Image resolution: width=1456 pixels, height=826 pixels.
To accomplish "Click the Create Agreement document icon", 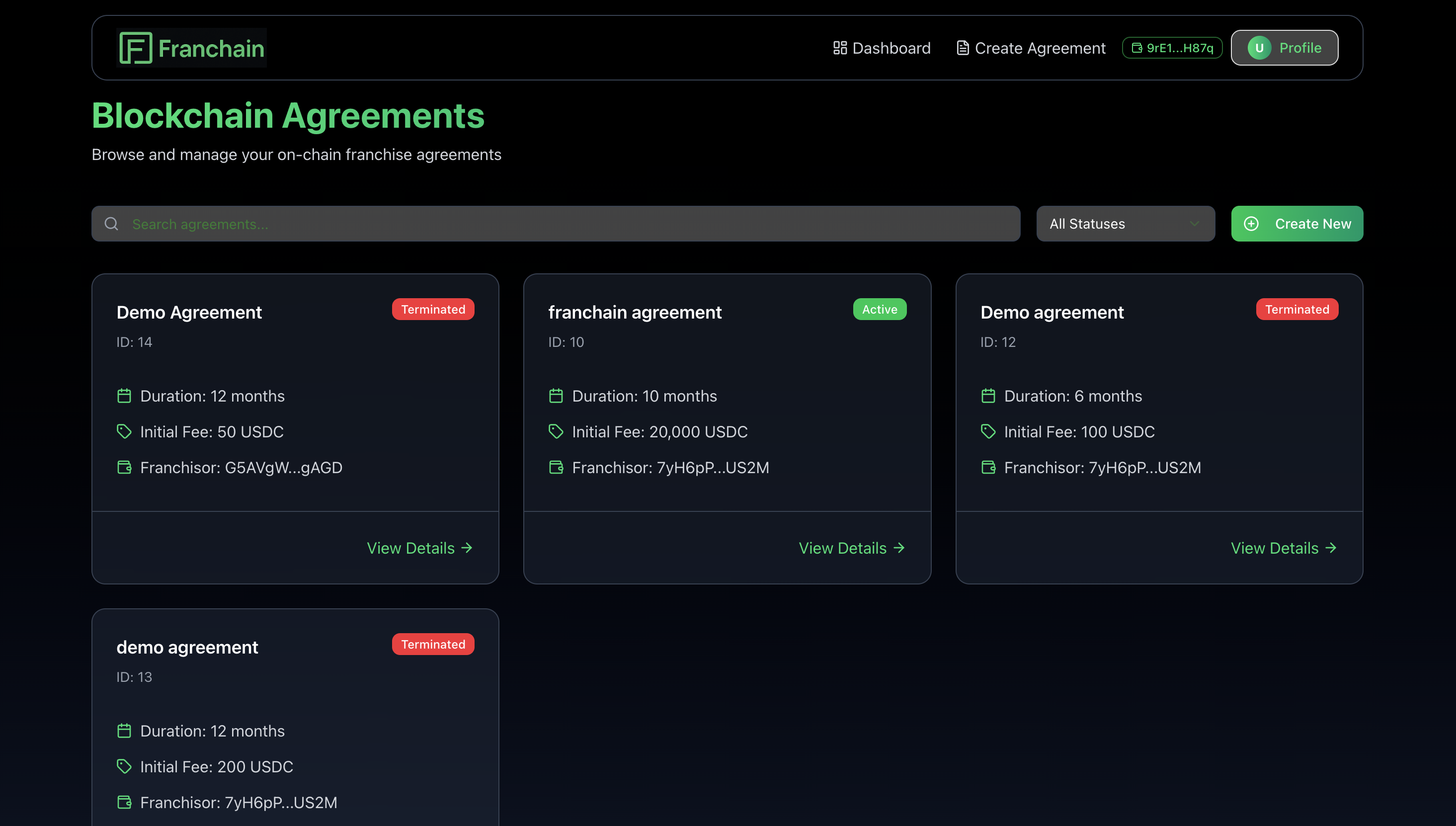I will (x=963, y=48).
